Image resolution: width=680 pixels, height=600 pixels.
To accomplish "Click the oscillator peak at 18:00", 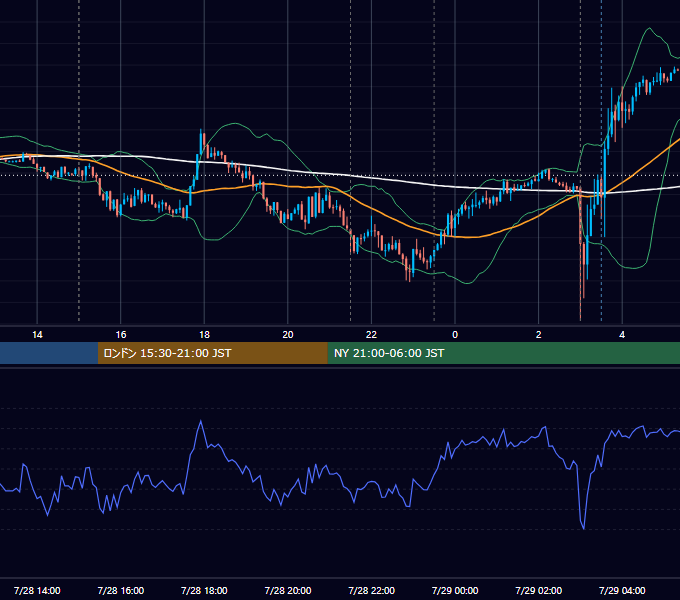I will (200, 421).
